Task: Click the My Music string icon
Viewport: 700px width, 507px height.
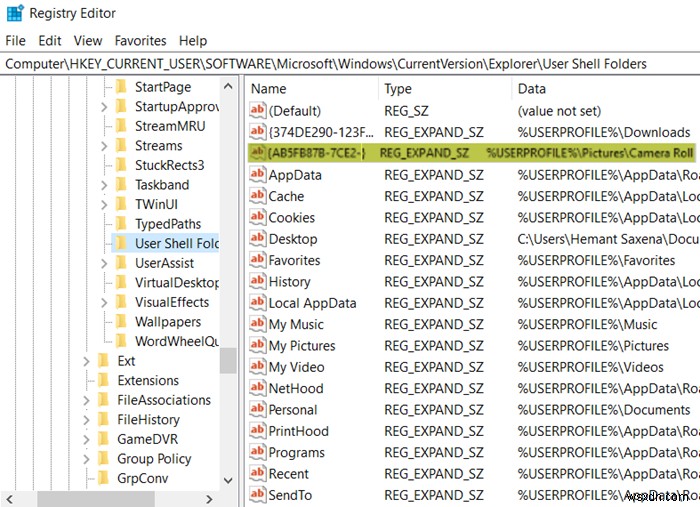Action: (258, 324)
